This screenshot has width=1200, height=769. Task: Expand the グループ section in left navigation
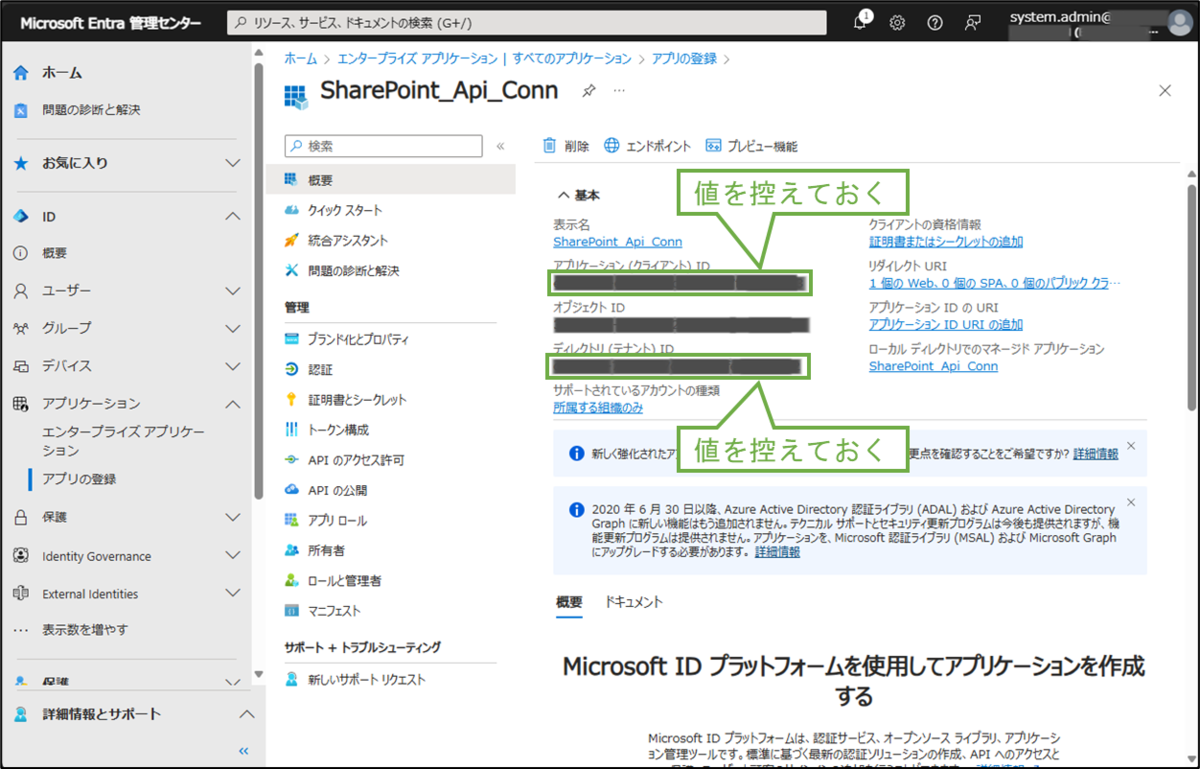[232, 327]
